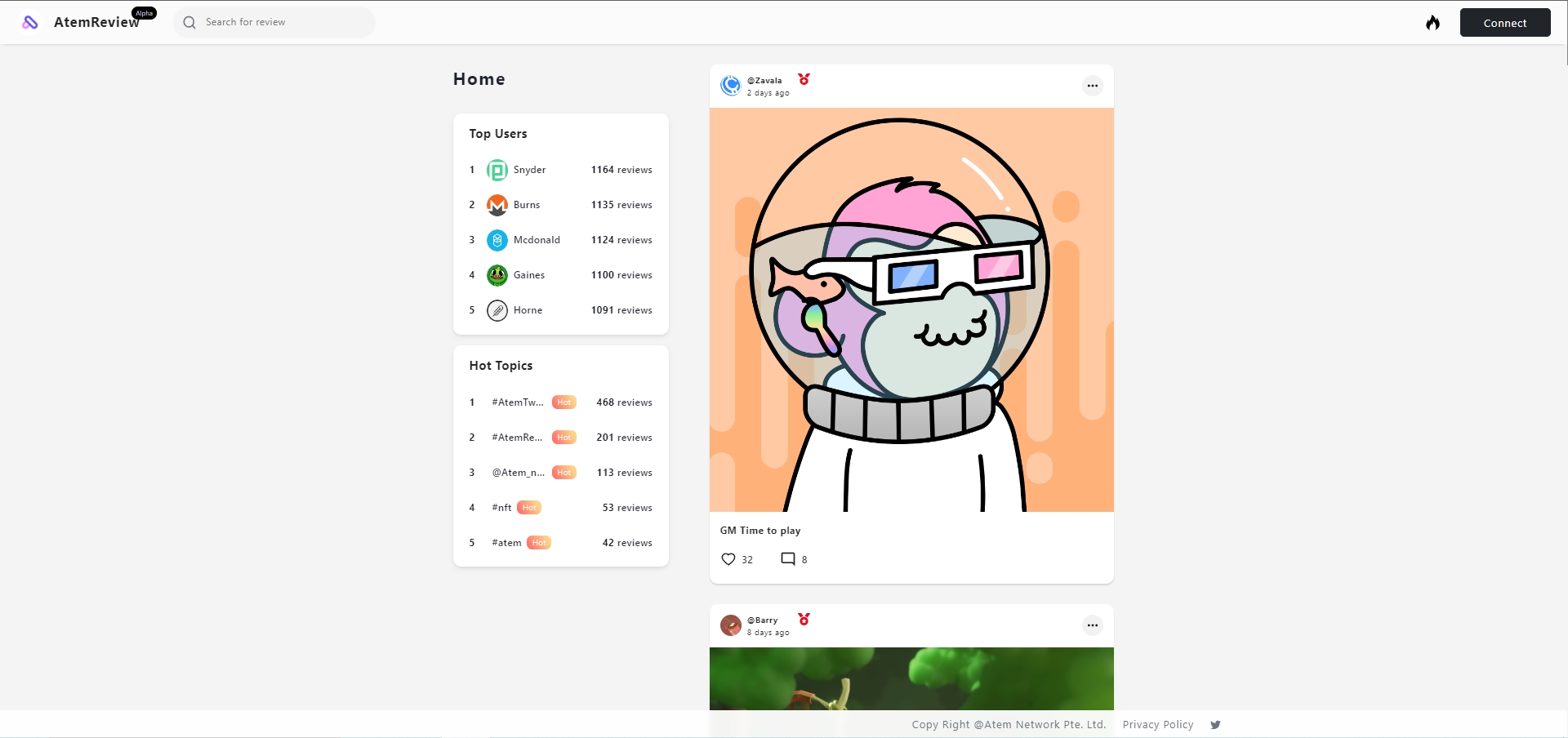Open more options on @Zavala's post
The image size is (1568, 738).
tap(1093, 86)
